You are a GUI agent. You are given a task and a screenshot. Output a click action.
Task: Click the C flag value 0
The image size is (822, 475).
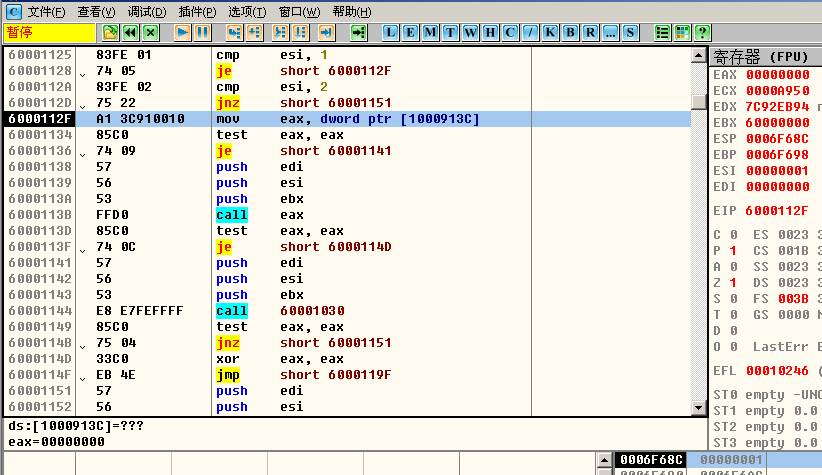coord(733,235)
